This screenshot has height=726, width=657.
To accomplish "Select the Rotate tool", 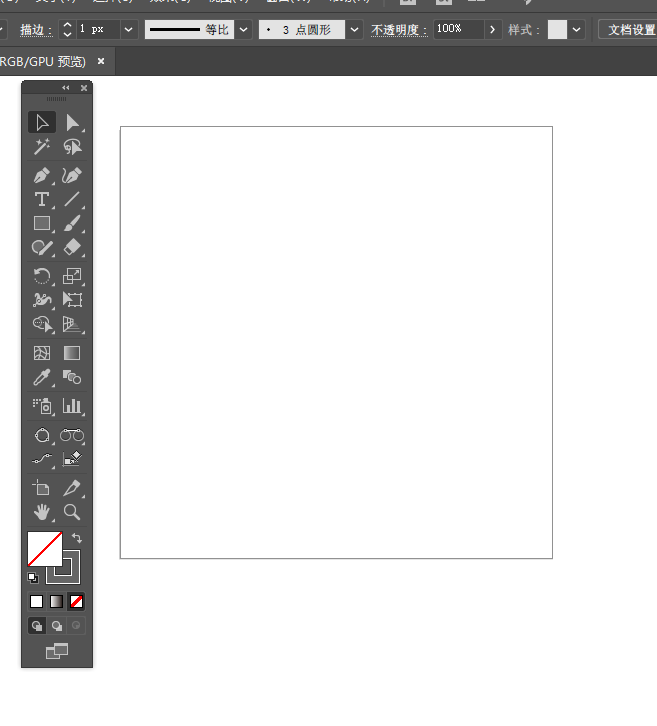I will click(42, 276).
